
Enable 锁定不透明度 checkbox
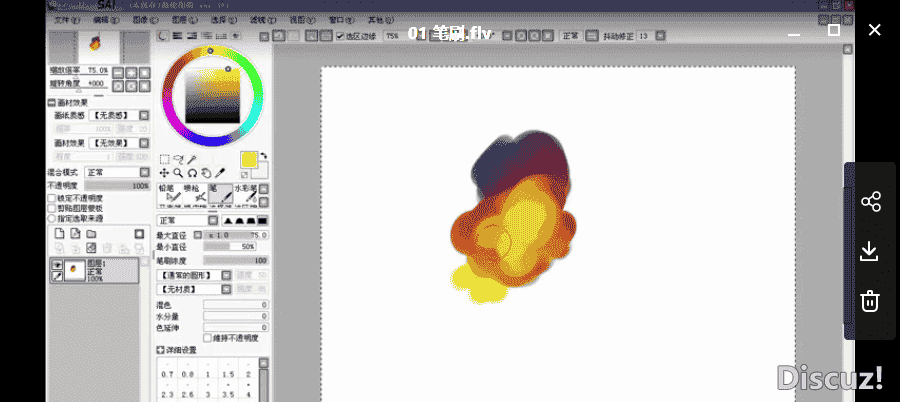[x=52, y=198]
